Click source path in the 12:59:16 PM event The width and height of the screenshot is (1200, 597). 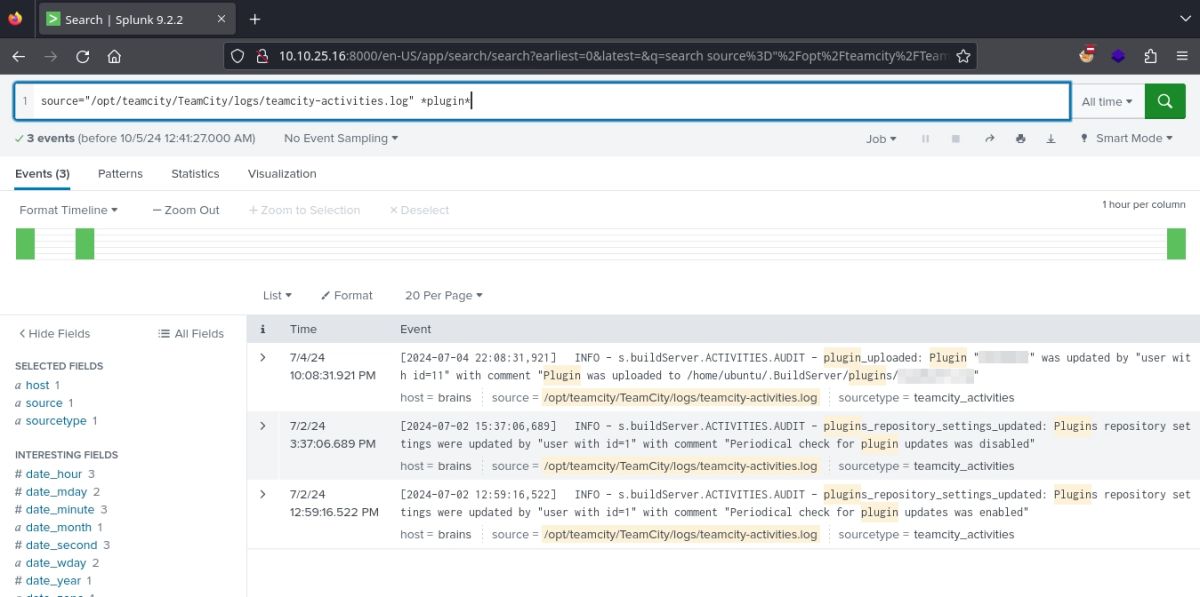[x=680, y=534]
